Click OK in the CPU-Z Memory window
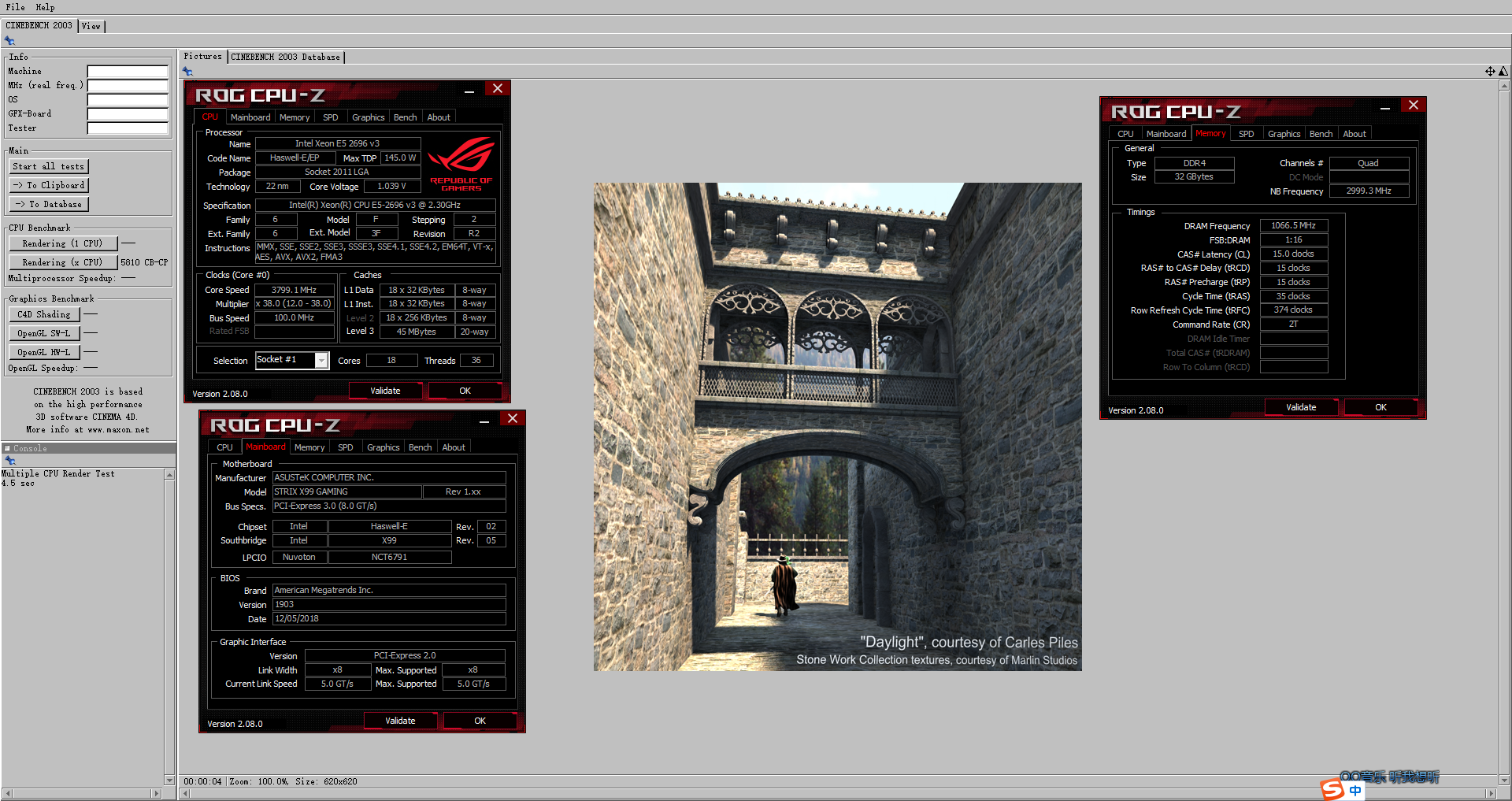 [1381, 407]
